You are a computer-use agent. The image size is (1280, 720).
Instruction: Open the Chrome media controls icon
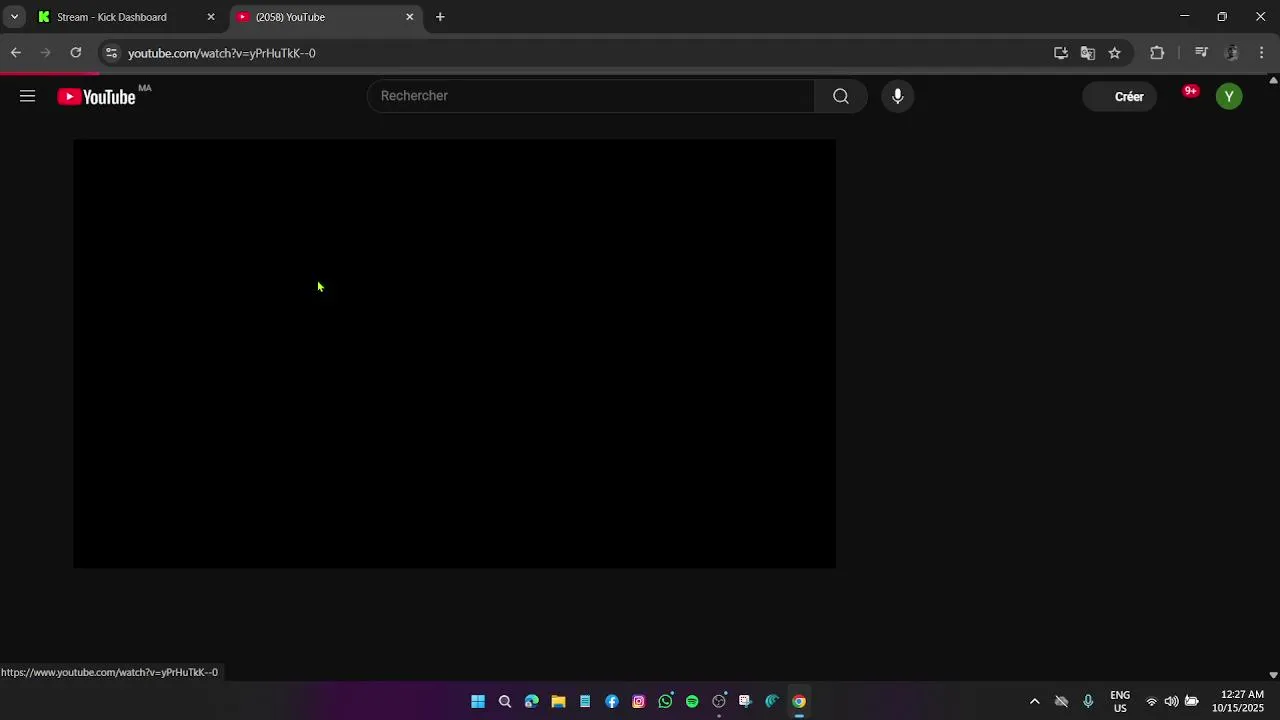tap(1202, 53)
